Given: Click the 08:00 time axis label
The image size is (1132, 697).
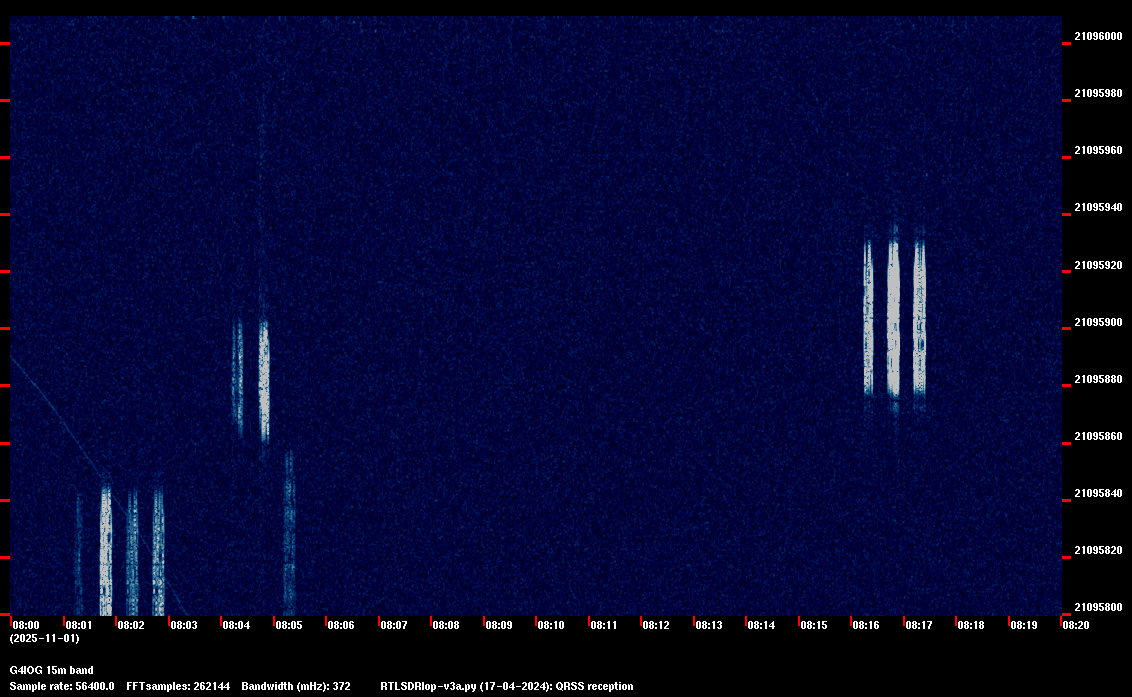Looking at the screenshot, I should (27, 625).
